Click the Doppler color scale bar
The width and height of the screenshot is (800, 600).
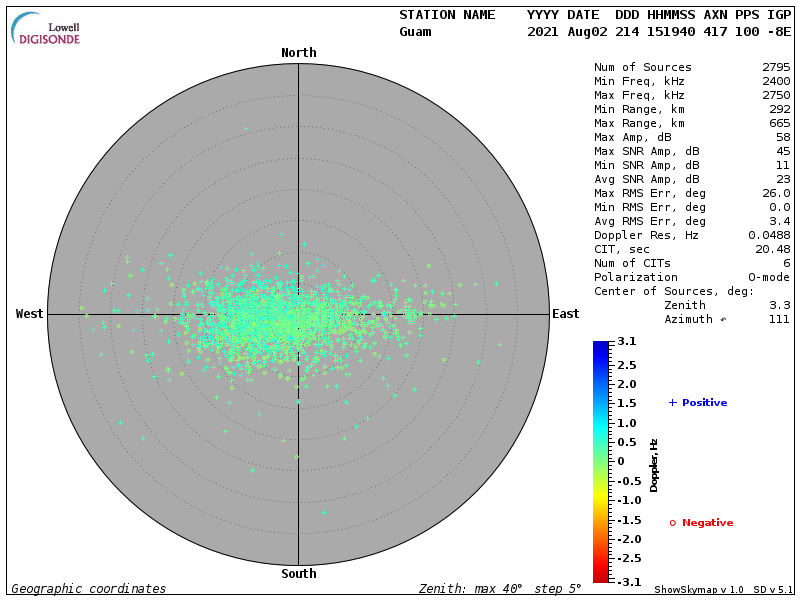600,461
